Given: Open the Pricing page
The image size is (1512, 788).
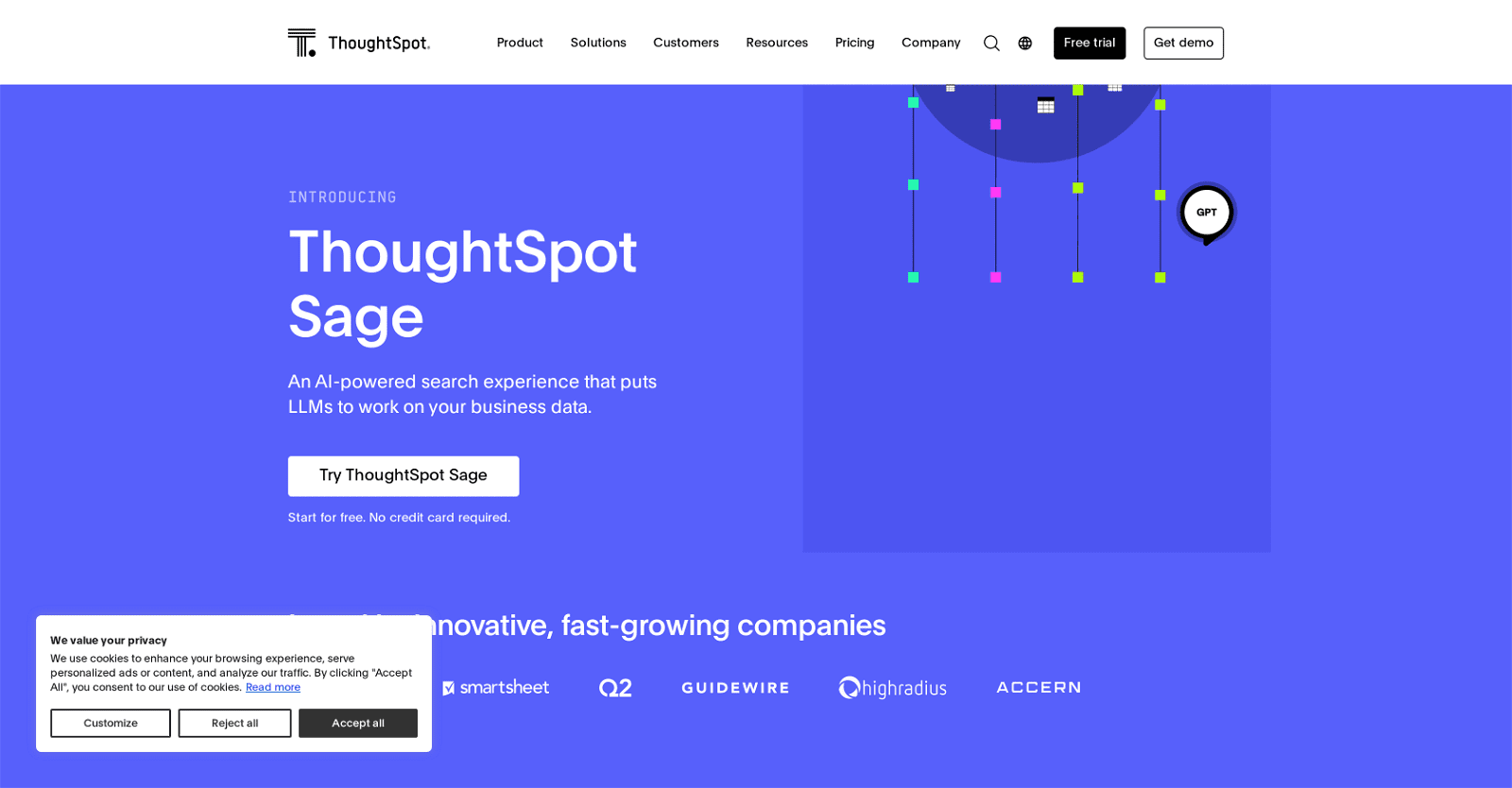Looking at the screenshot, I should 853,43.
